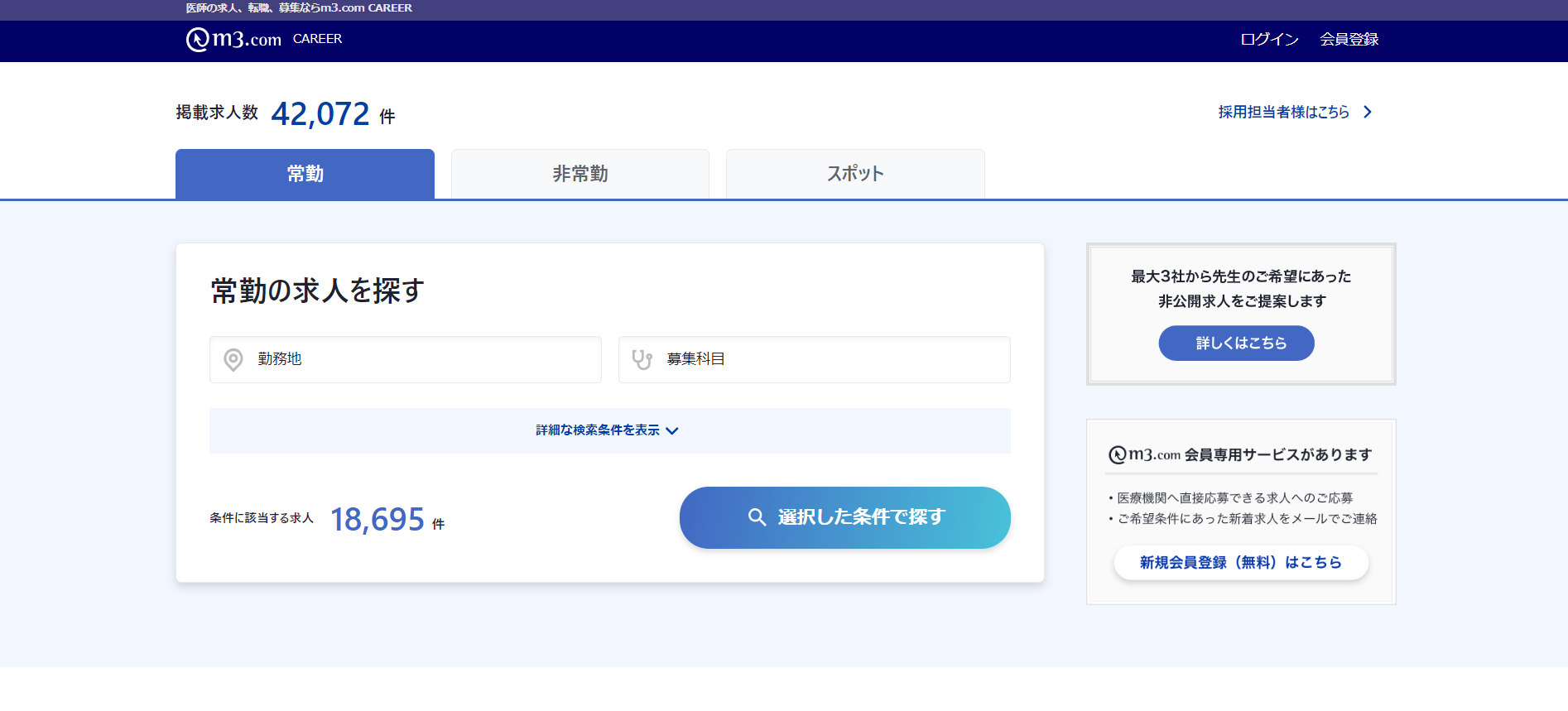Click the location pin icon

pos(233,359)
